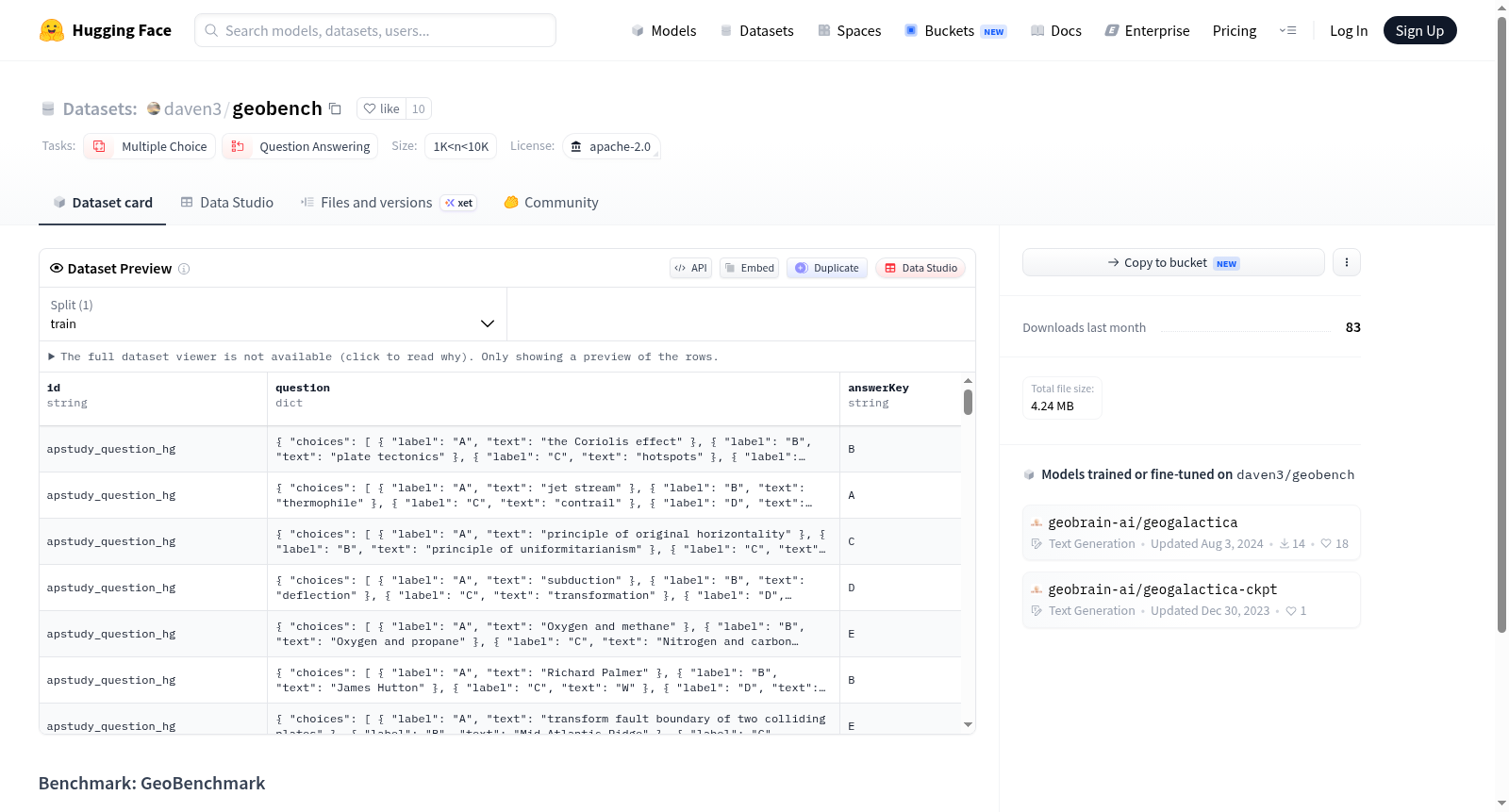Open Data Studio from preview header
Screen dimensions: 1509x812
tap(920, 268)
